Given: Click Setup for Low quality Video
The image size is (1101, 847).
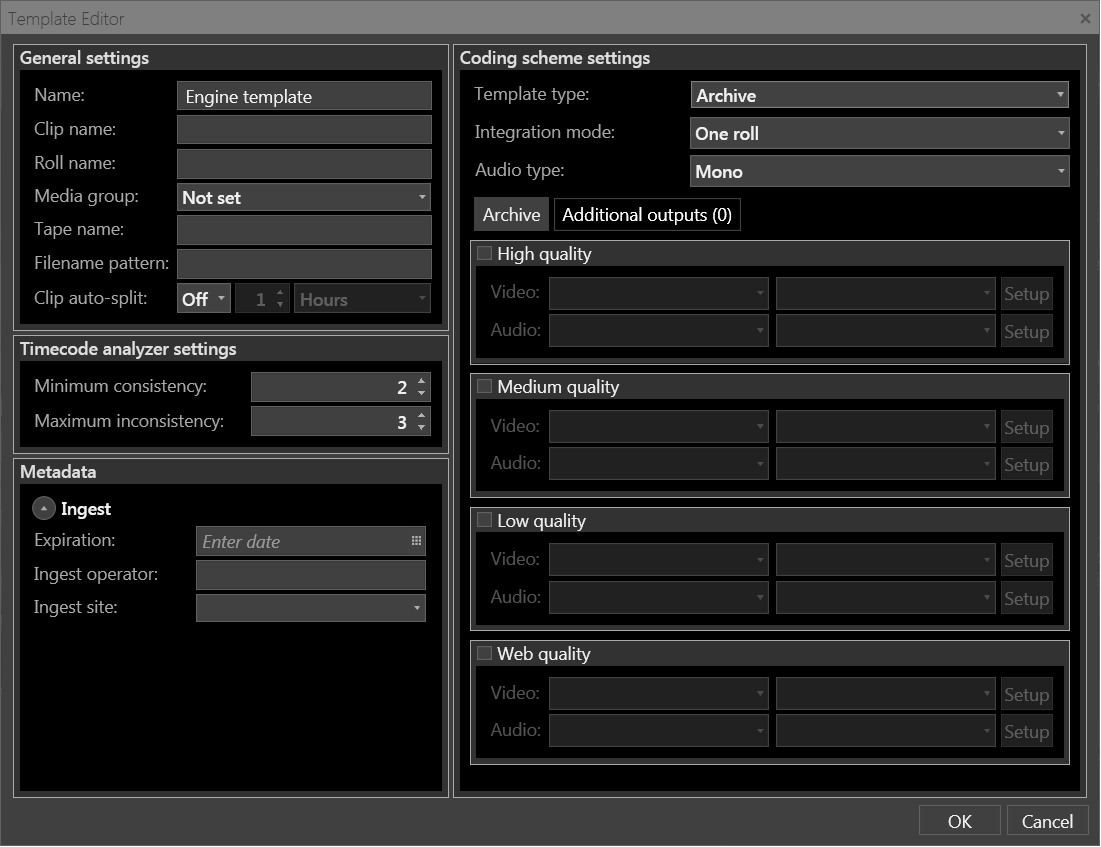Looking at the screenshot, I should pos(1026,560).
